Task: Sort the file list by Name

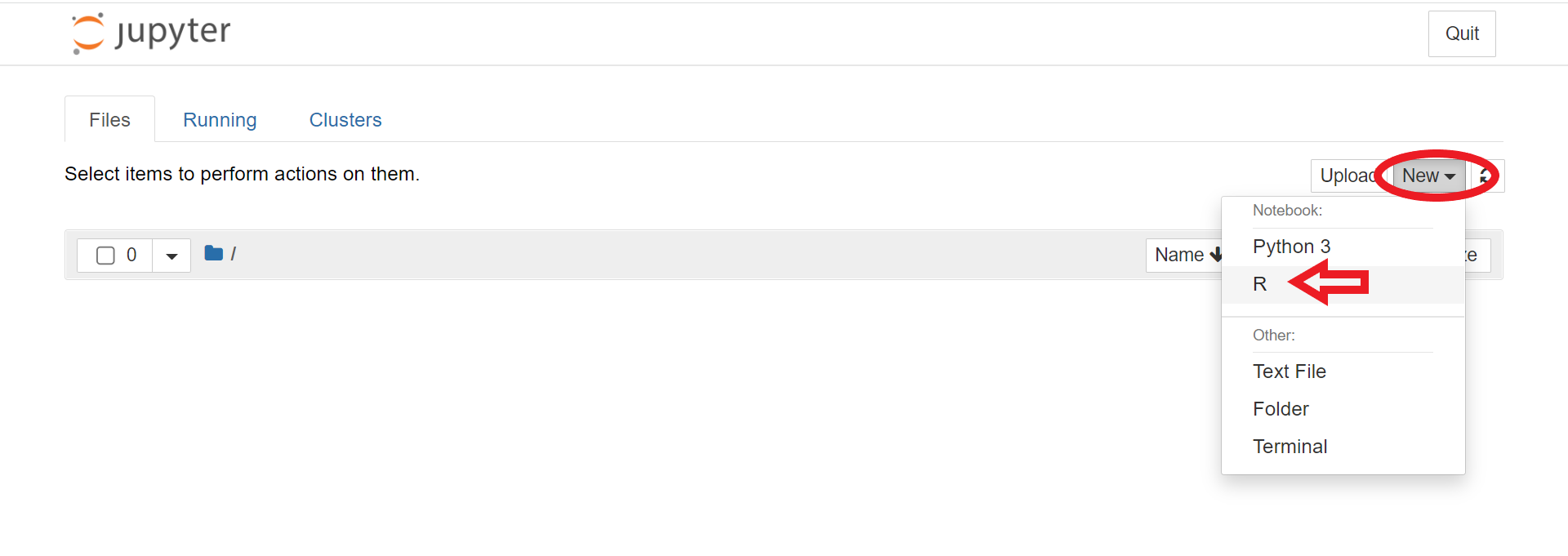Action: [x=1180, y=255]
